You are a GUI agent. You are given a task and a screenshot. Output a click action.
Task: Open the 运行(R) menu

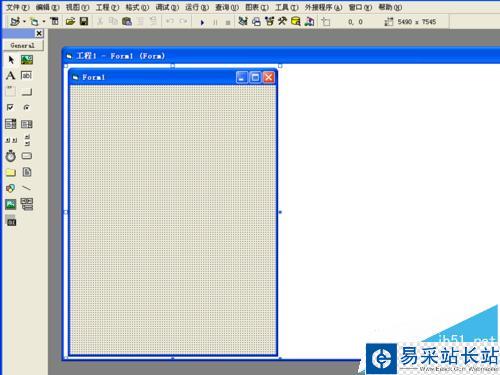click(x=197, y=7)
